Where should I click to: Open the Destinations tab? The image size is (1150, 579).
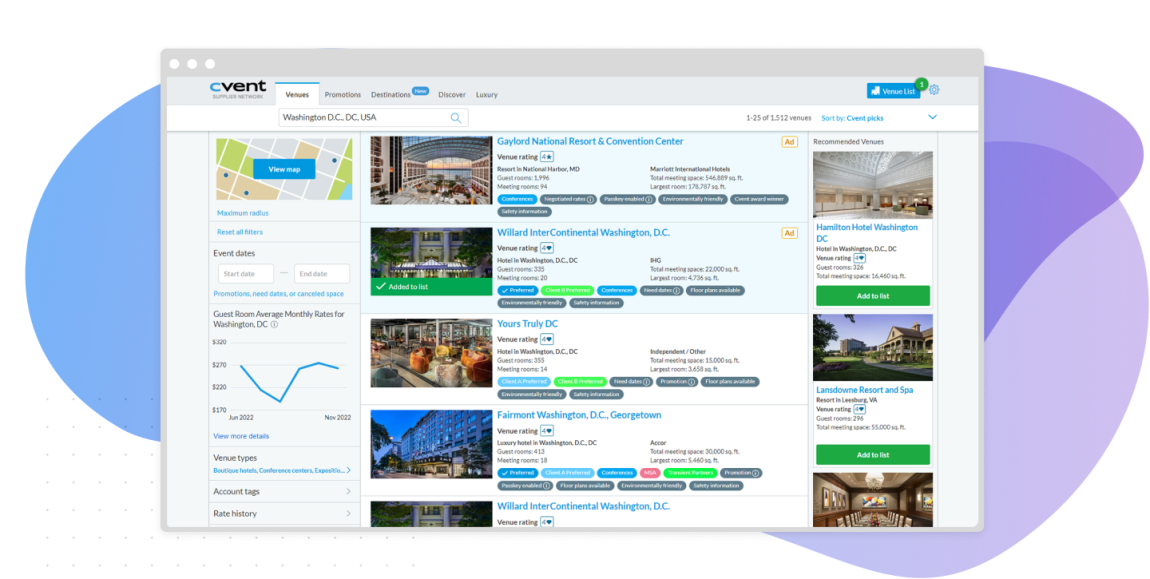pos(391,95)
